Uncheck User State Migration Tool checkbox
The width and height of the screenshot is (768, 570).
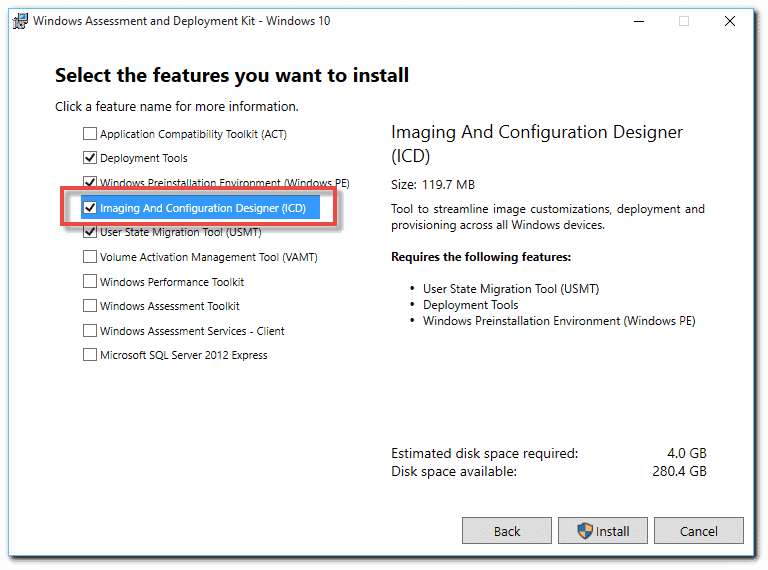90,232
